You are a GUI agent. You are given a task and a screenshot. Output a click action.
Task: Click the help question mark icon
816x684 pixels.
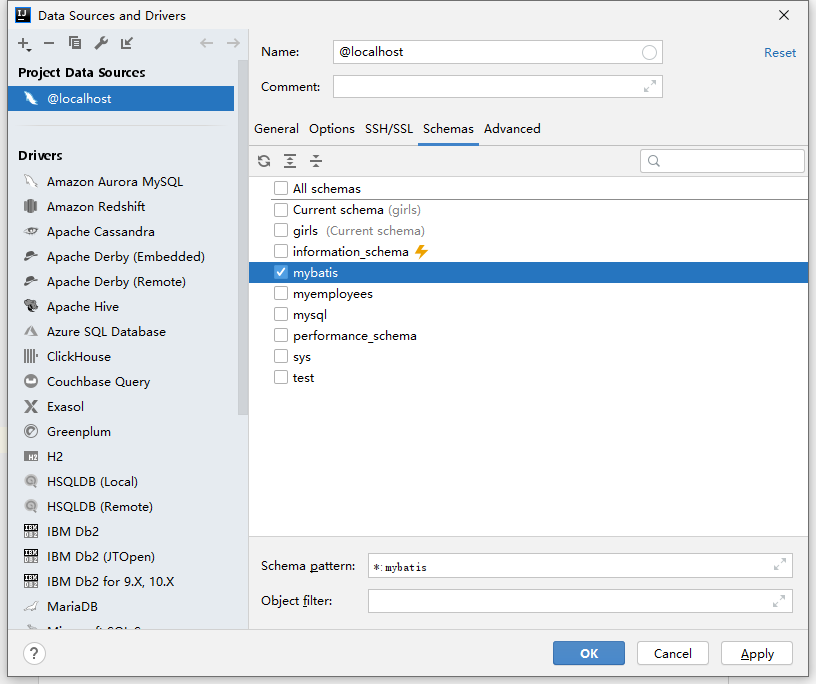(x=34, y=653)
